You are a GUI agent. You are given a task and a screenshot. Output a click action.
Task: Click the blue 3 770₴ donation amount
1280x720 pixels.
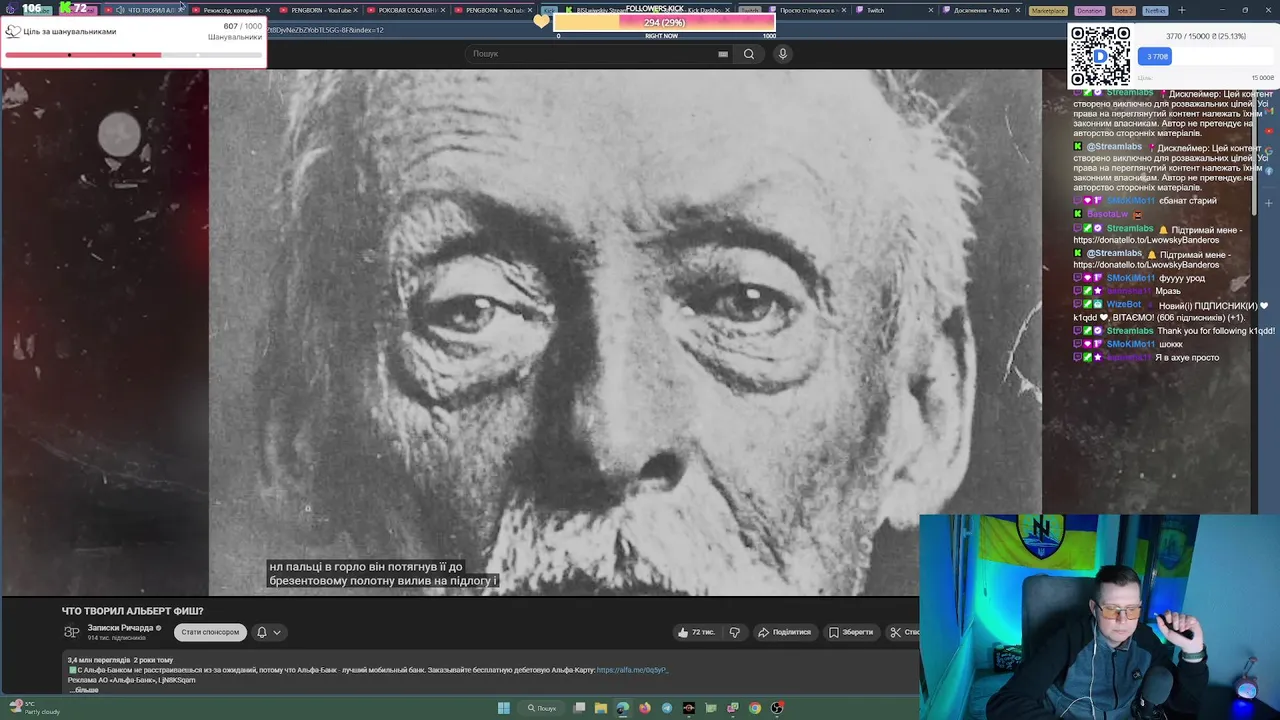click(1157, 57)
